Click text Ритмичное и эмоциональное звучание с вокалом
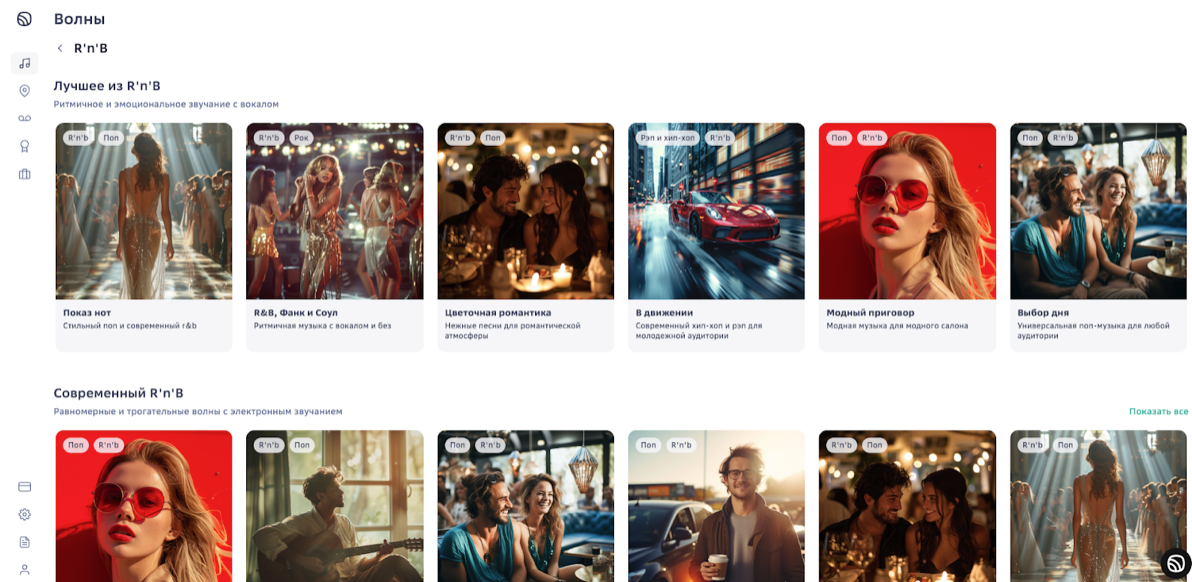Image resolution: width=1192 pixels, height=582 pixels. [x=166, y=104]
